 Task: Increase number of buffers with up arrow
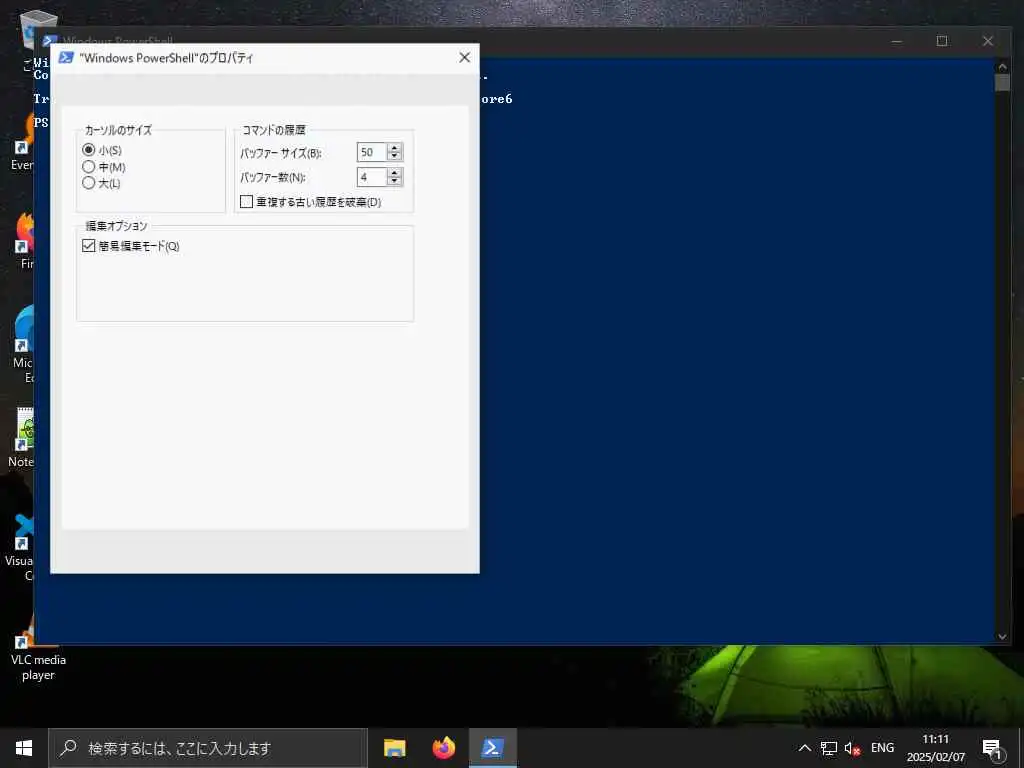point(394,172)
